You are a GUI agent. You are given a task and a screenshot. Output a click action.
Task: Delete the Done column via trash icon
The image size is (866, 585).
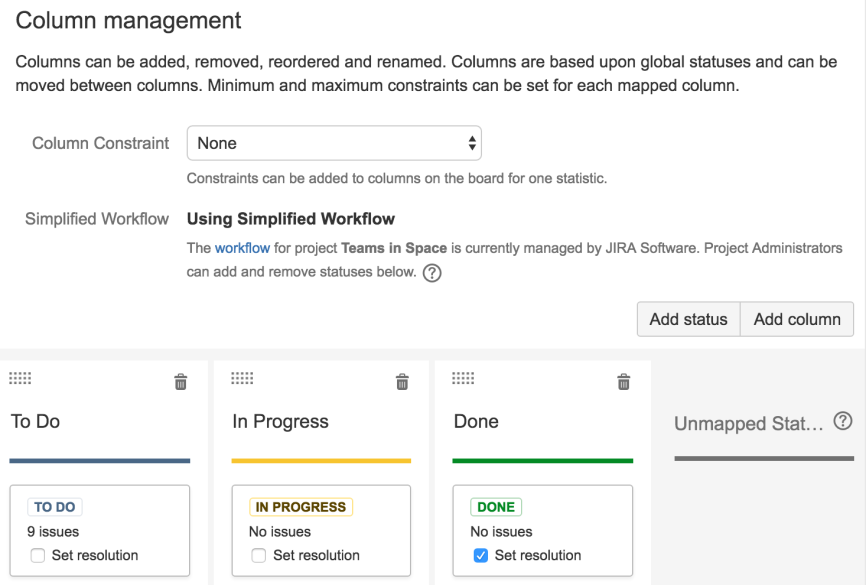point(624,381)
